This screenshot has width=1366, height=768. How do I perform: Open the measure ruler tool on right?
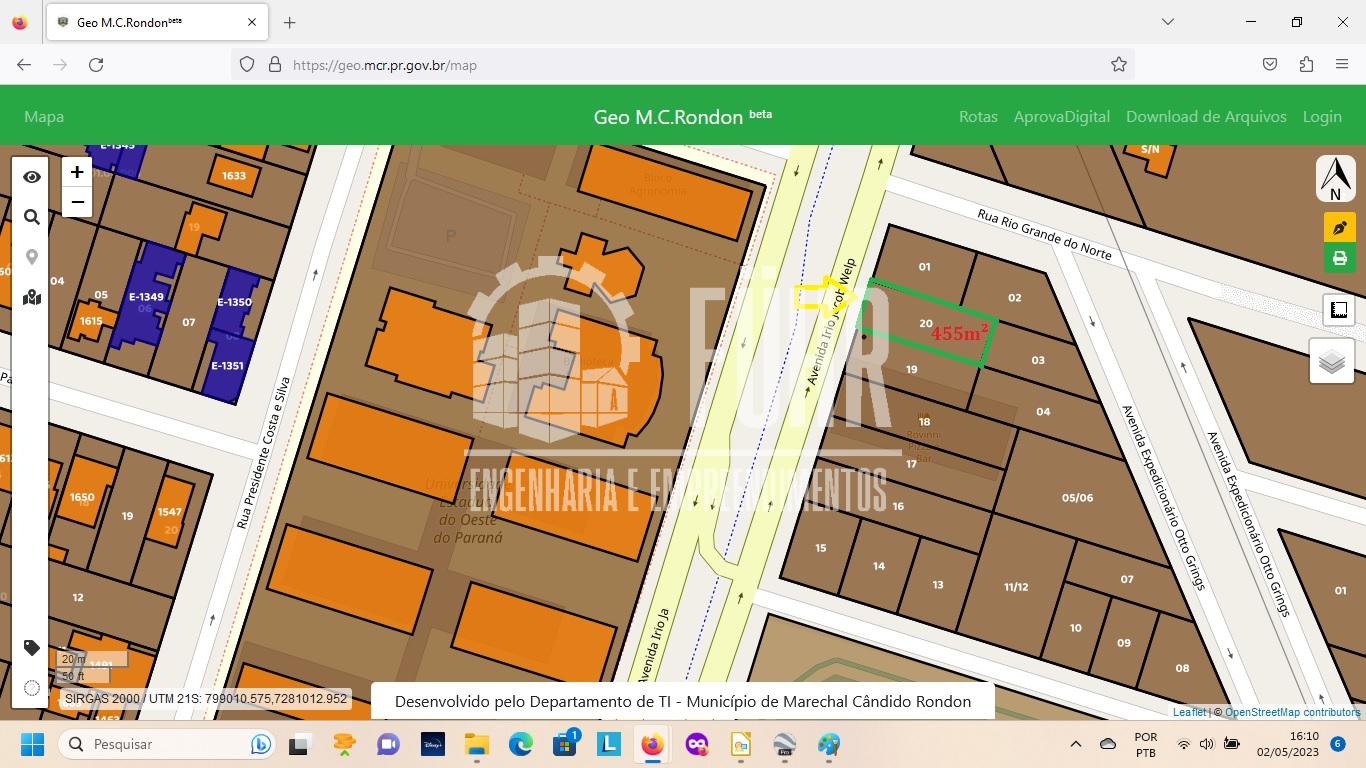(x=1339, y=310)
